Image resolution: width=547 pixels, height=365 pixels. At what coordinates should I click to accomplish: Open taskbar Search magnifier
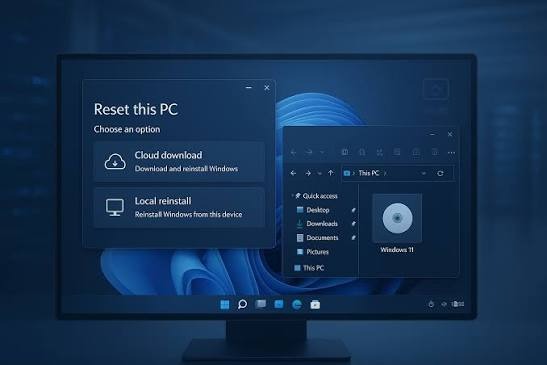[x=242, y=305]
